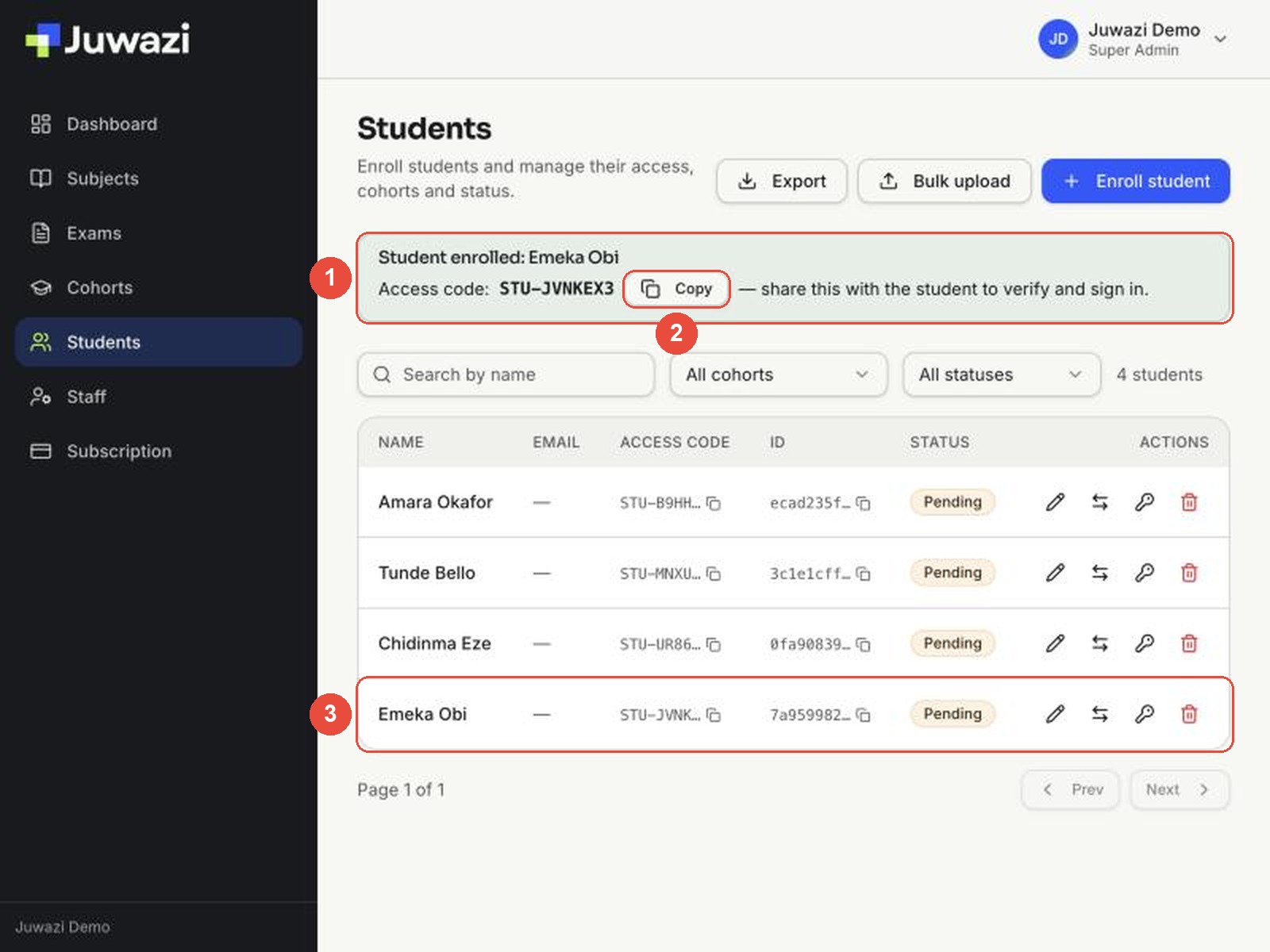Image resolution: width=1270 pixels, height=952 pixels.
Task: Copy the ID 7a959982 of Emeka Obi
Action: [x=864, y=715]
